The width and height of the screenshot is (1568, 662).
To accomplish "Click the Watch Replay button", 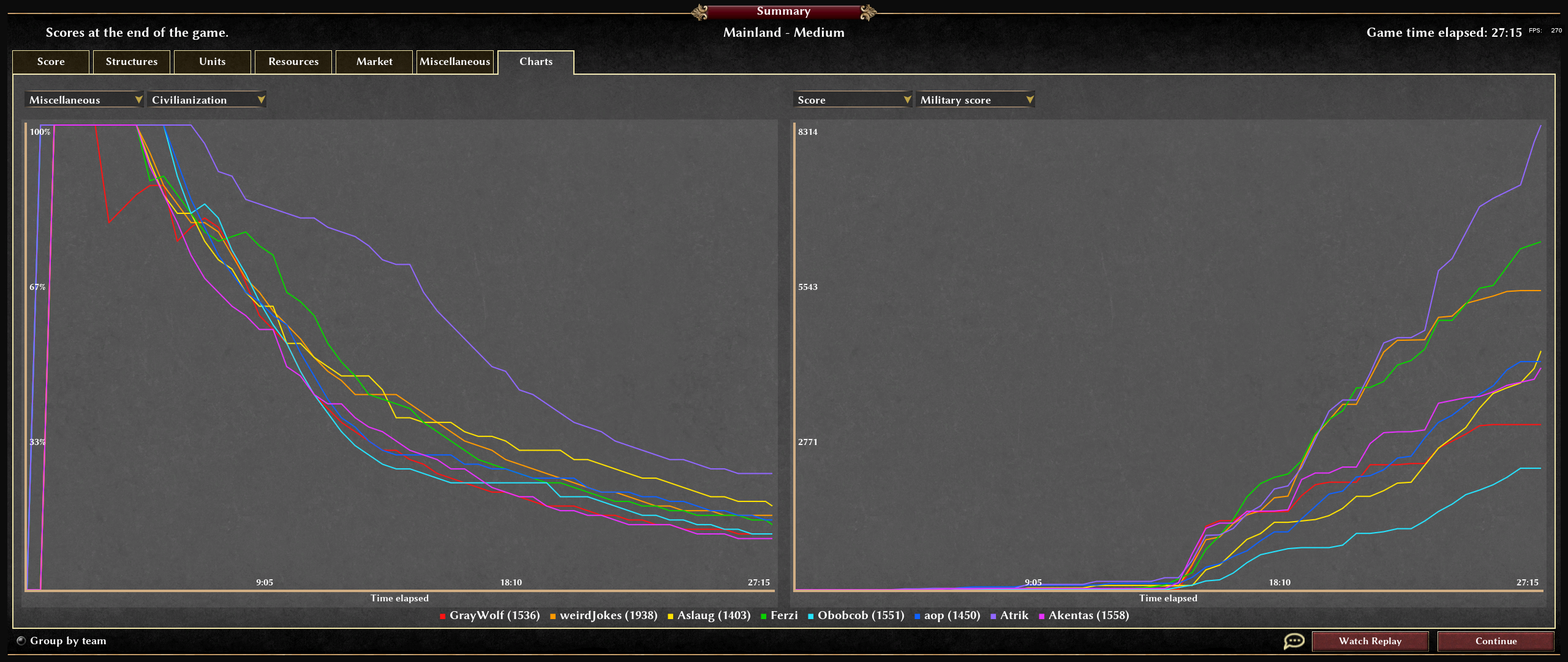I will tap(1370, 641).
